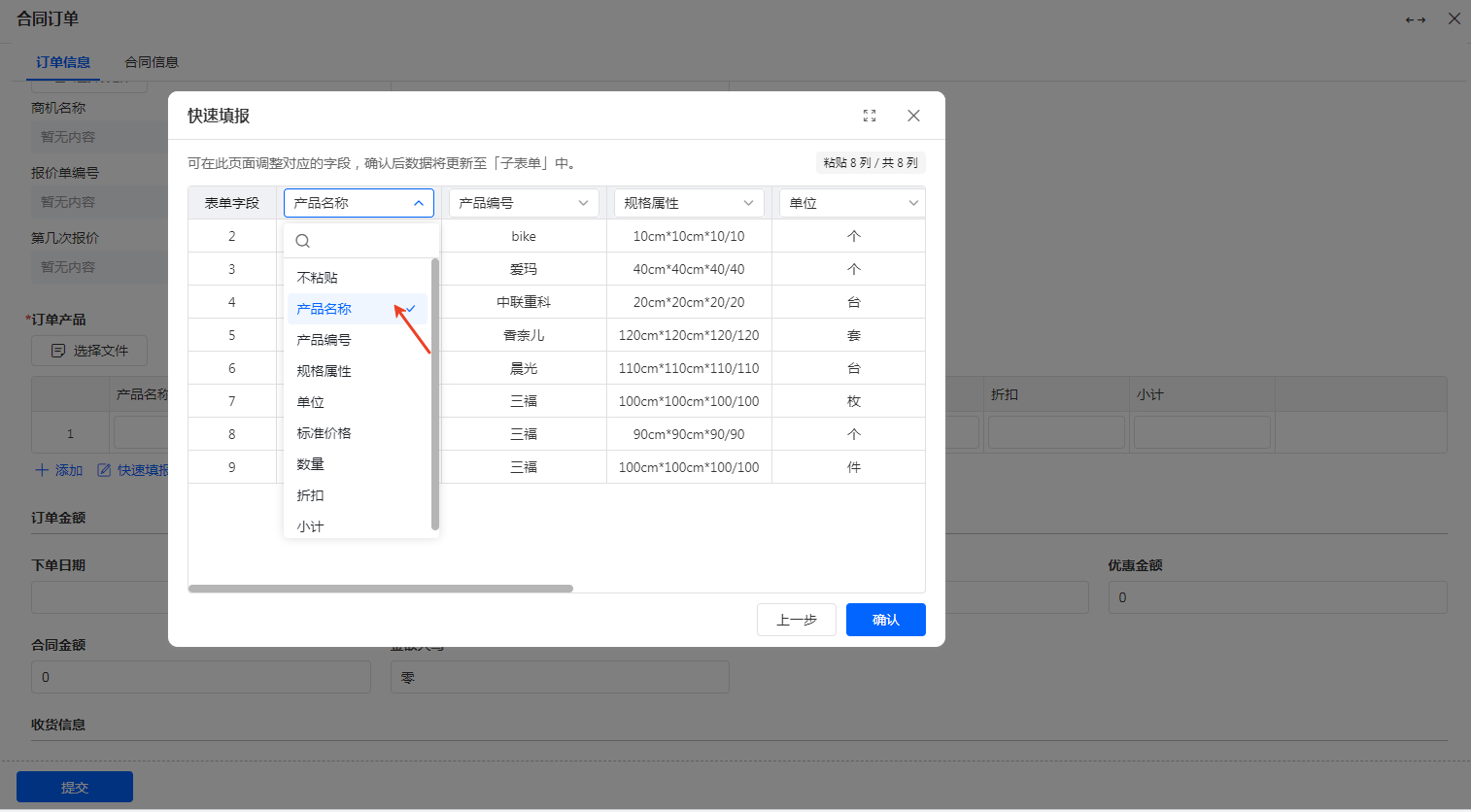Click the search icon in dropdown list
The image size is (1471, 812).
[x=303, y=241]
